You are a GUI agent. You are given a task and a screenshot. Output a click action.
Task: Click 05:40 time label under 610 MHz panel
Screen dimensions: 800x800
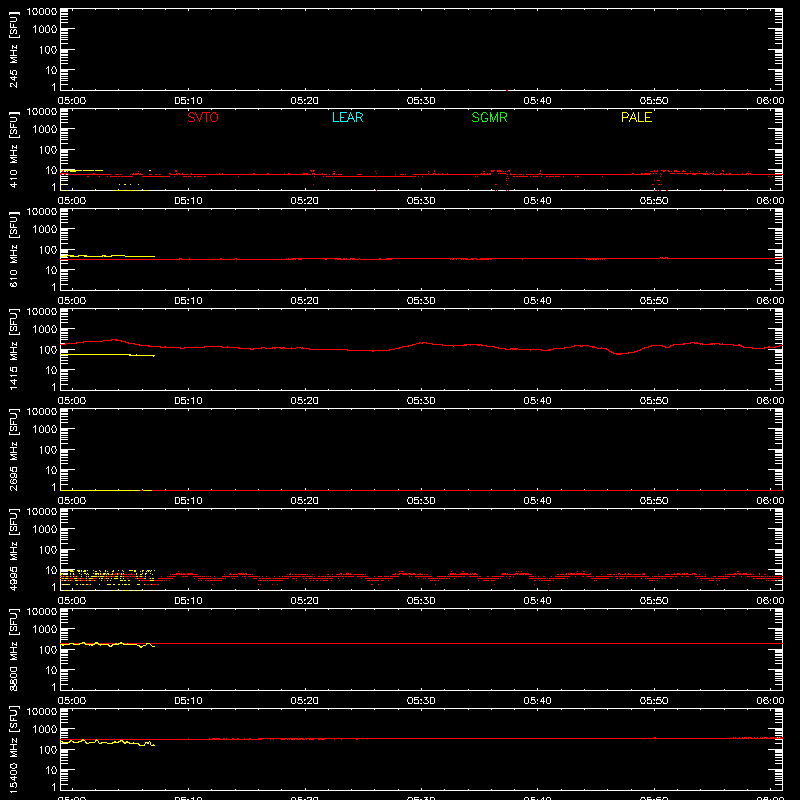[537, 301]
